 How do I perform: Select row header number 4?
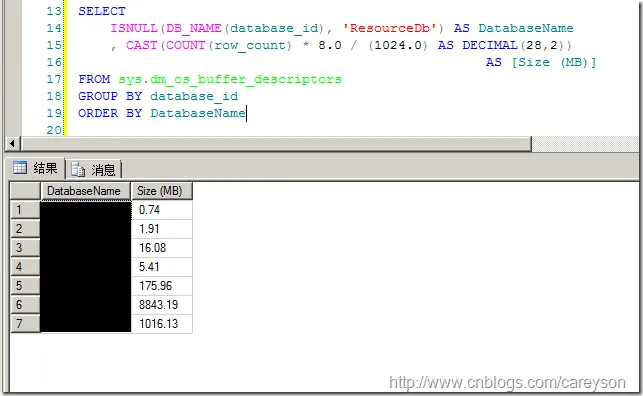(x=25, y=267)
